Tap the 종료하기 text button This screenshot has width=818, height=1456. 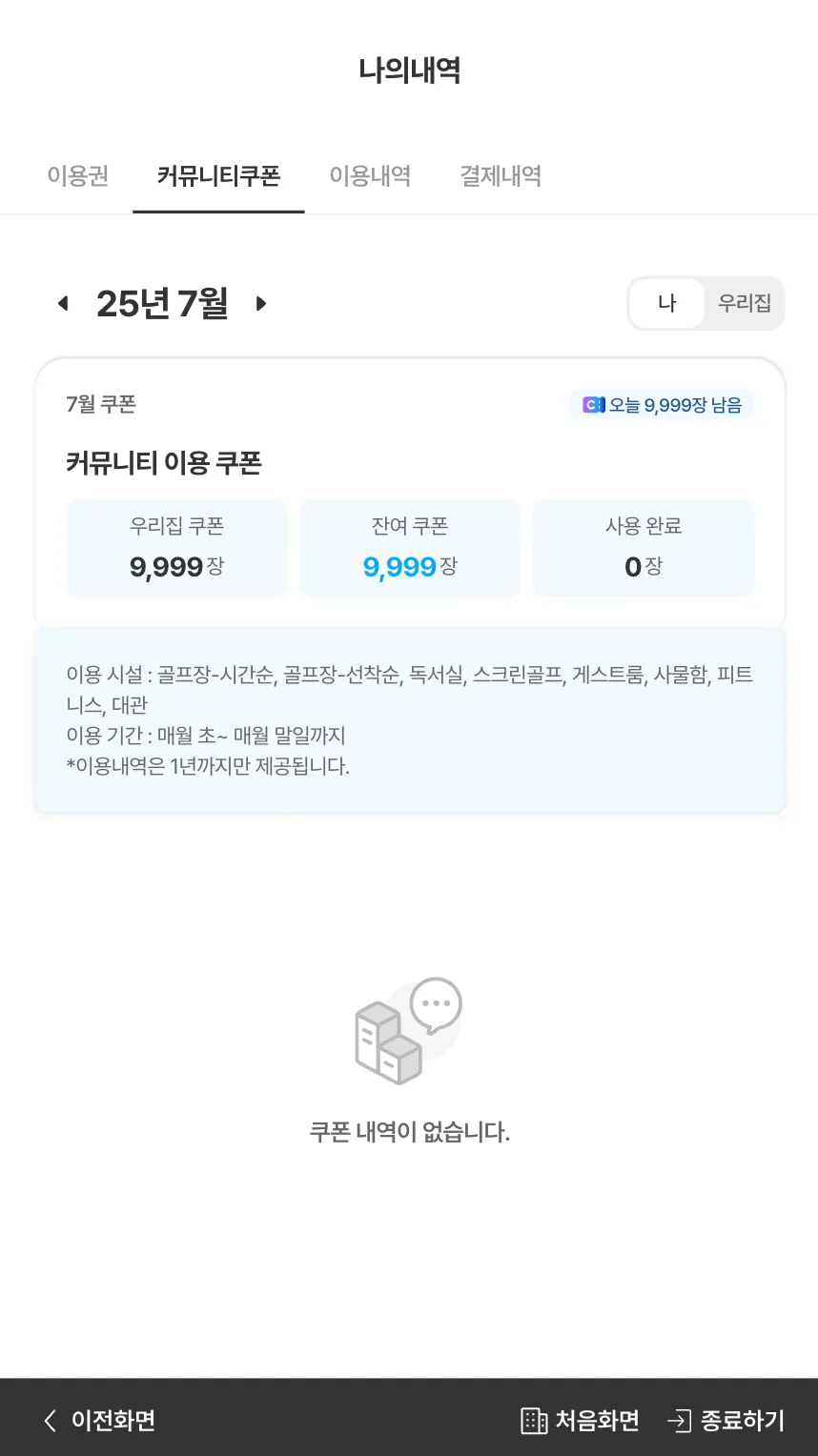pyautogui.click(x=743, y=1421)
